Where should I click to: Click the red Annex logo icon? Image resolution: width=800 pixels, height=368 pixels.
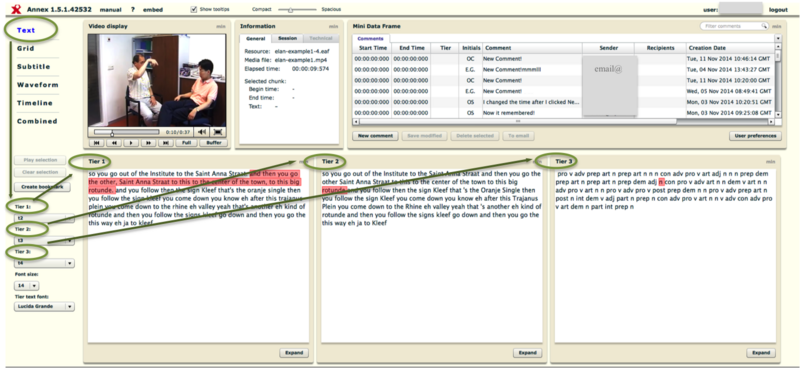(x=16, y=9)
